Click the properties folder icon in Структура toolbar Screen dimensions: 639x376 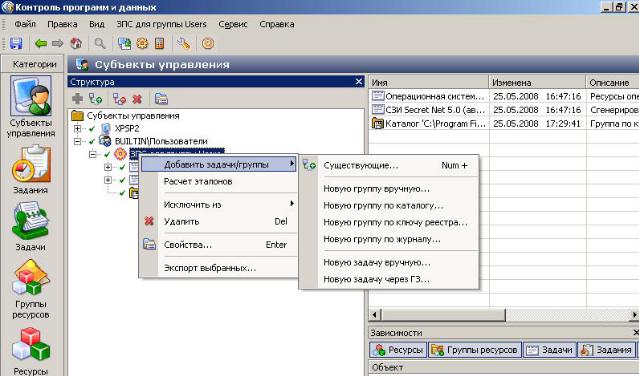[x=161, y=98]
